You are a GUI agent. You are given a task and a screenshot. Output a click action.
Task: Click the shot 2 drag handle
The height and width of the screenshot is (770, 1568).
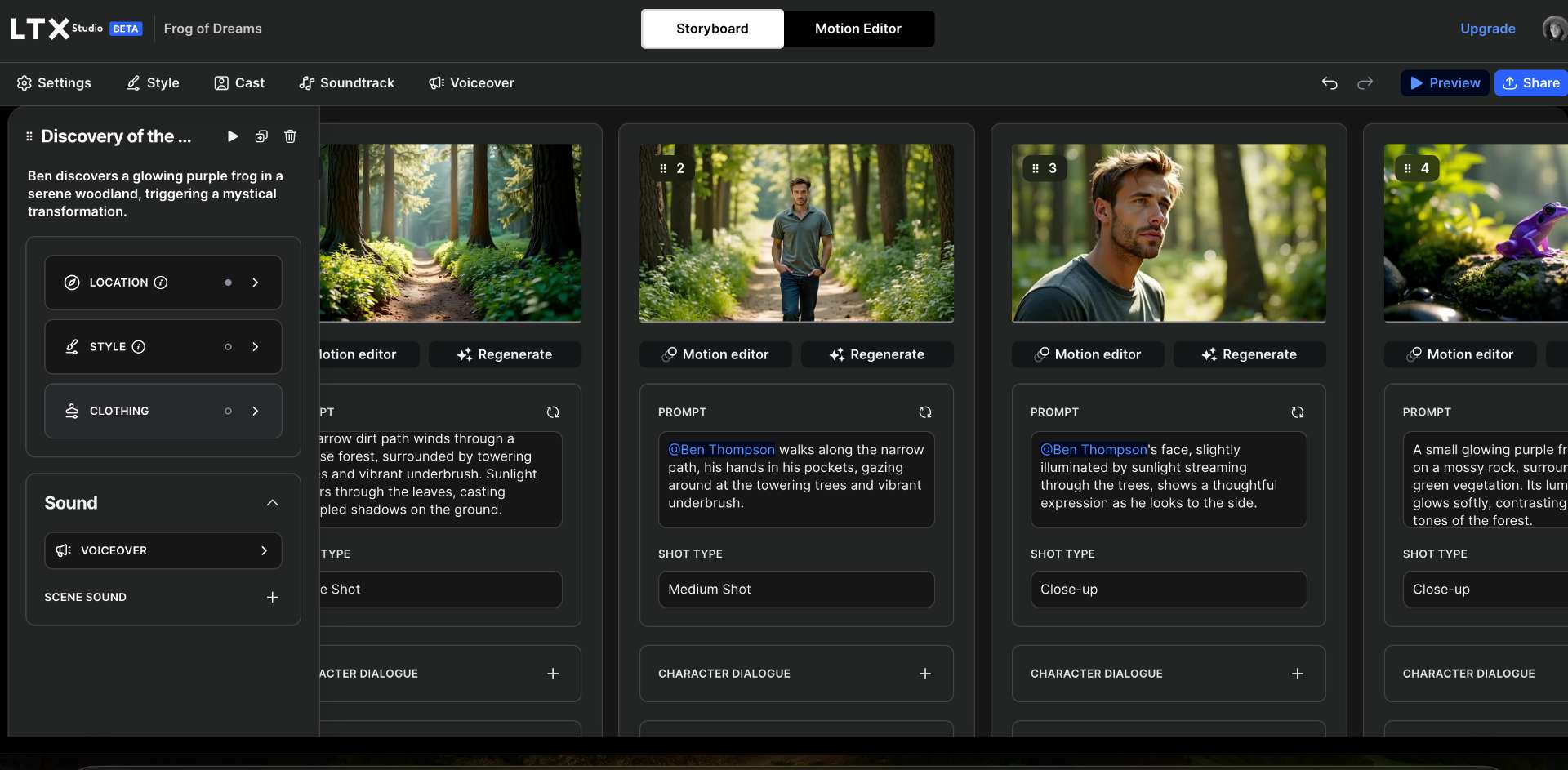663,168
